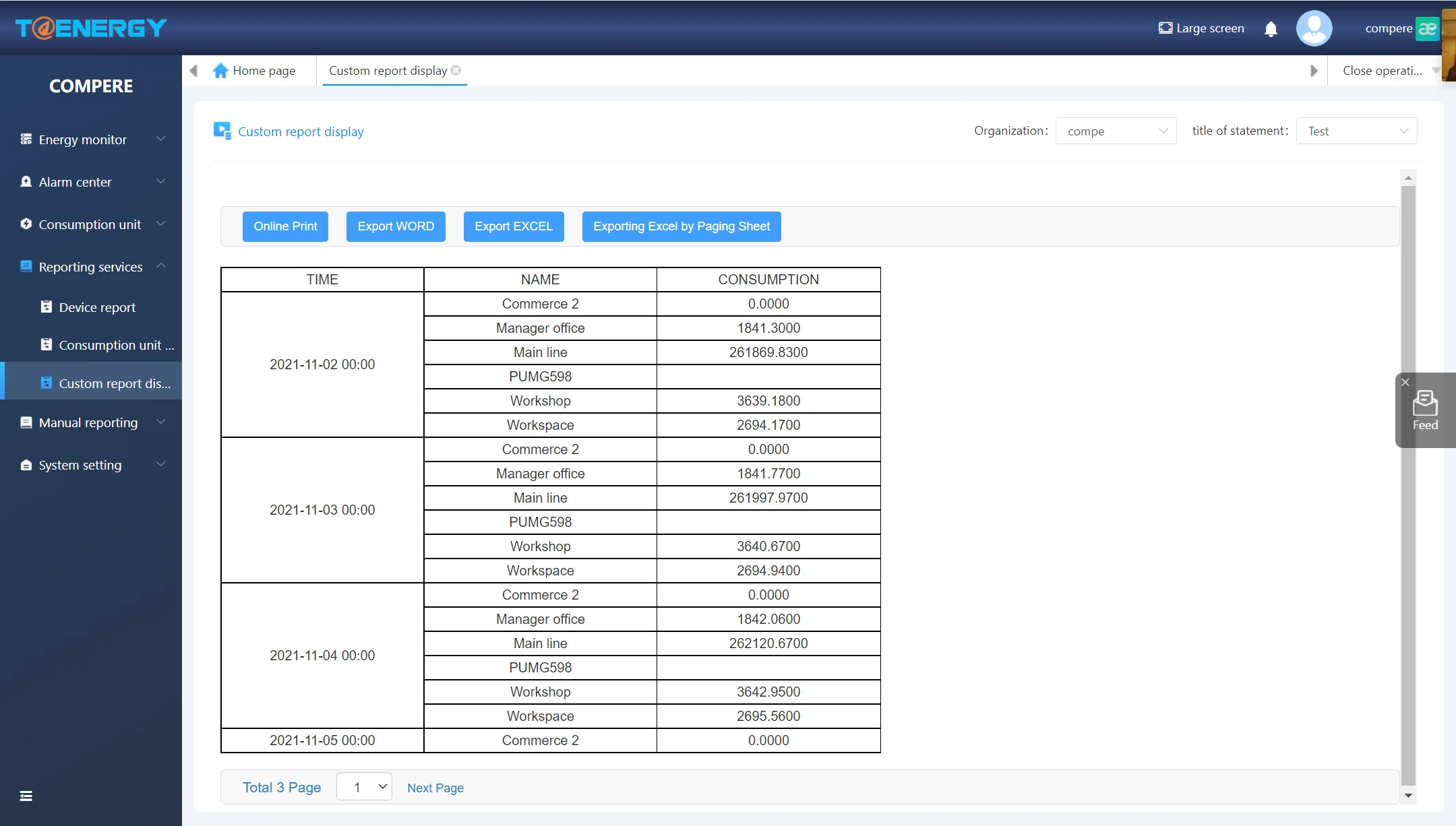Image resolution: width=1456 pixels, height=826 pixels.
Task: Collapse the Reporting services menu
Action: pos(91,267)
